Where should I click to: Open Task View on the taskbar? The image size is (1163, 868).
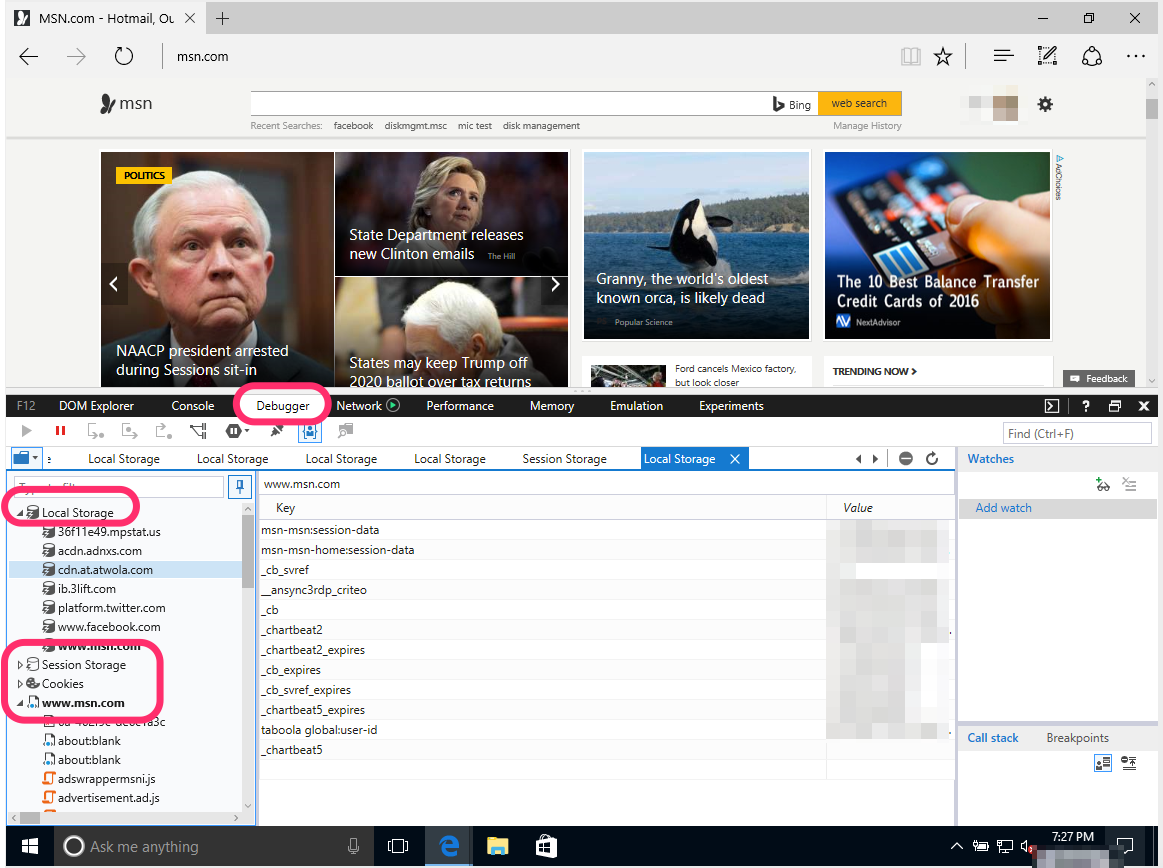[398, 846]
